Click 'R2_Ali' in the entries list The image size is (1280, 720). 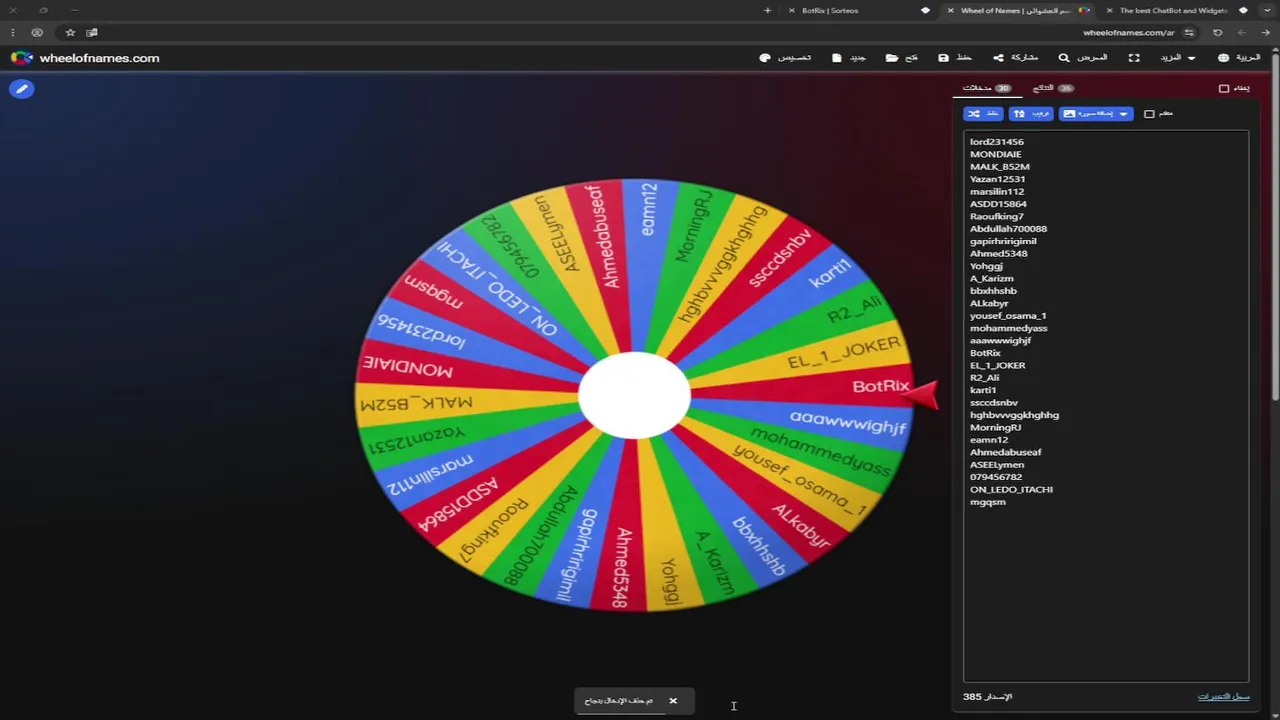click(x=984, y=378)
